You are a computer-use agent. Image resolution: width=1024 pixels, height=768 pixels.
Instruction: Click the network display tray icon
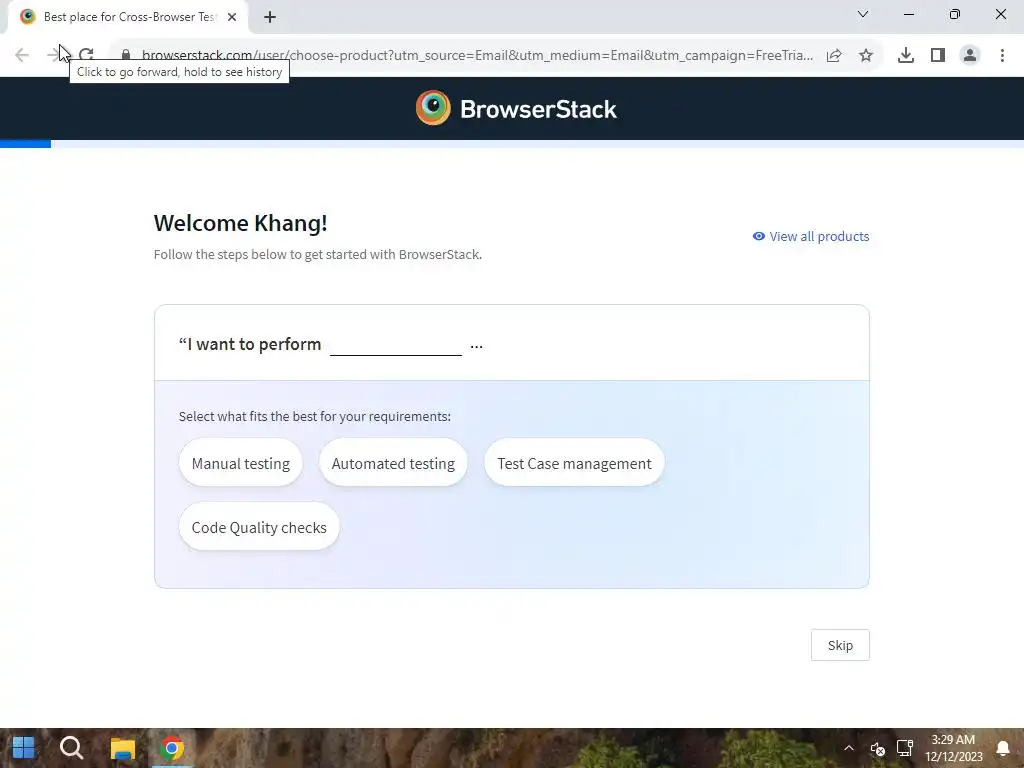click(x=905, y=748)
